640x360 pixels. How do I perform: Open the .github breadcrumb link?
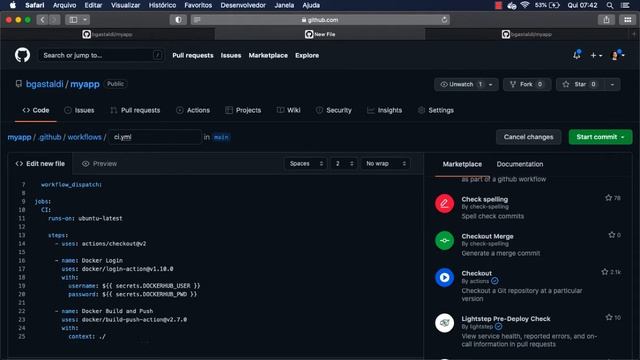[x=49, y=137]
